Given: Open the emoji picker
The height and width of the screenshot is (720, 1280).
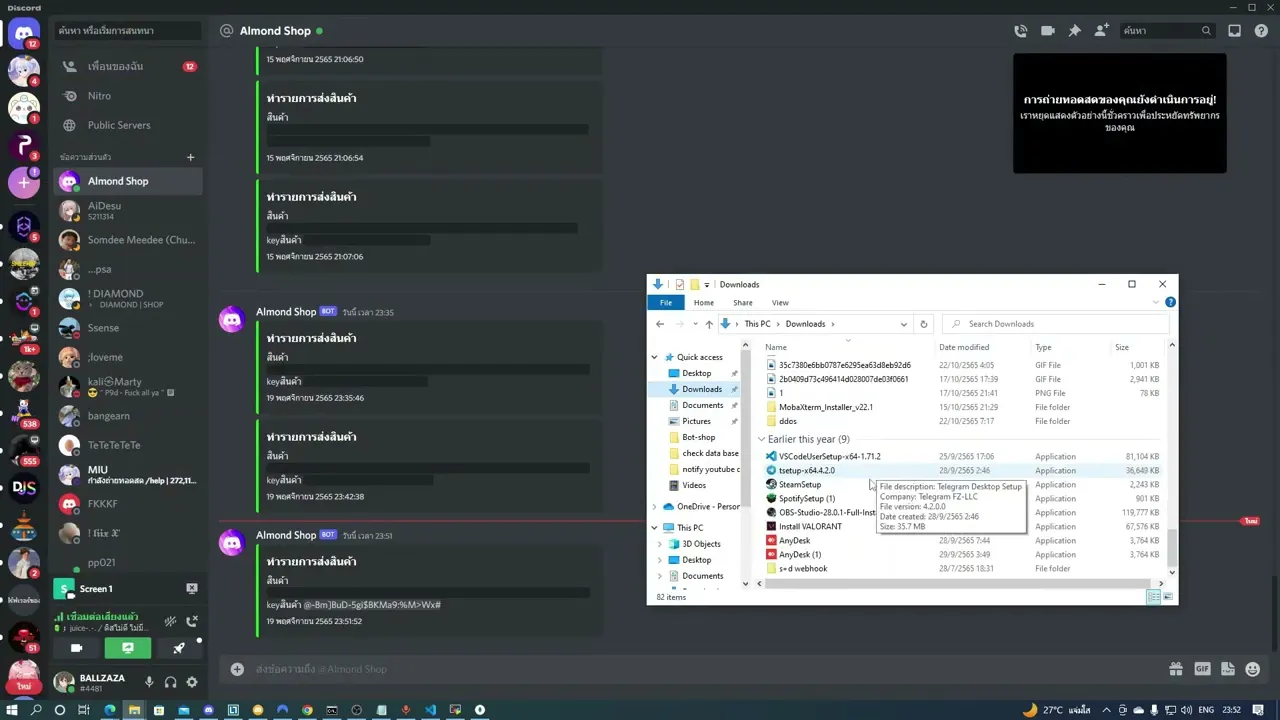Looking at the screenshot, I should 1253,669.
